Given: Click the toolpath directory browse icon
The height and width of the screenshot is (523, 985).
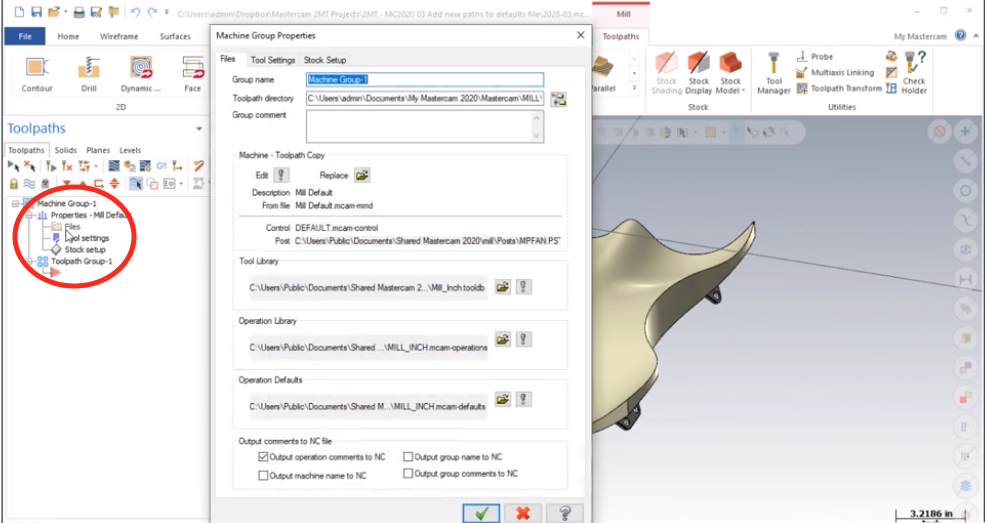Looking at the screenshot, I should [x=558, y=99].
